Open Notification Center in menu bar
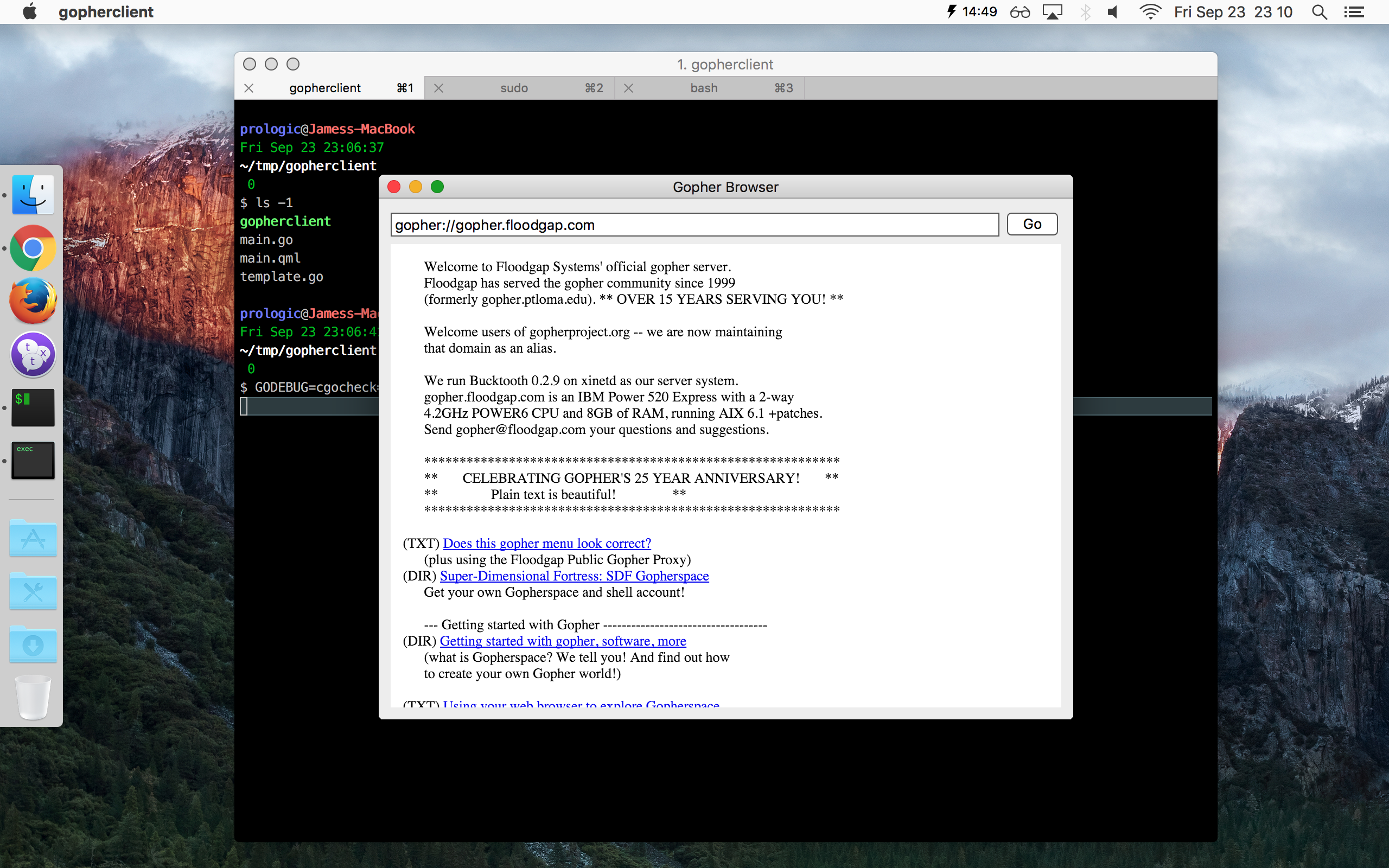The height and width of the screenshot is (868, 1389). pos(1354,12)
